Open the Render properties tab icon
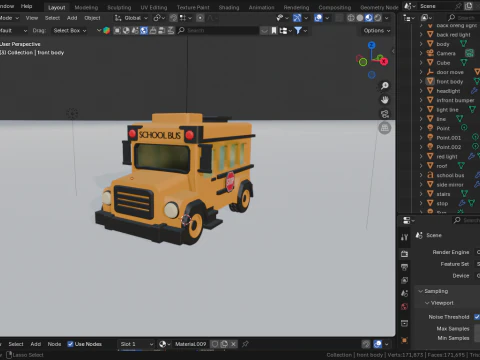This screenshot has width=480, height=360. click(404, 254)
